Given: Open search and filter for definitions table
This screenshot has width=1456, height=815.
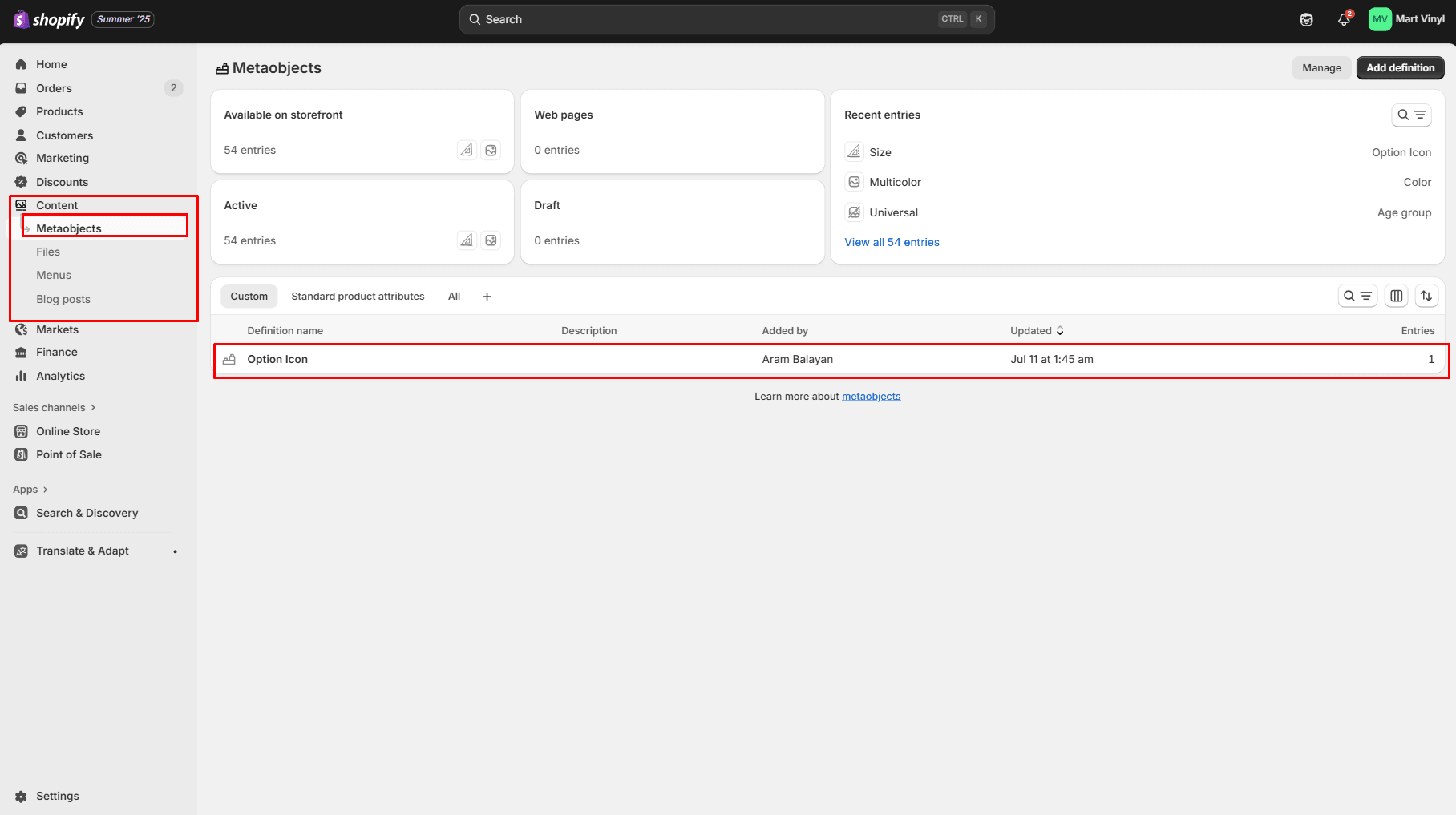Looking at the screenshot, I should click(1357, 296).
